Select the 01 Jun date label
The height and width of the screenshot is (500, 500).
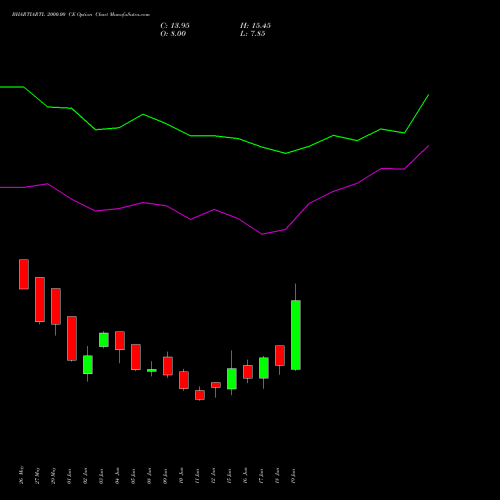[70, 476]
